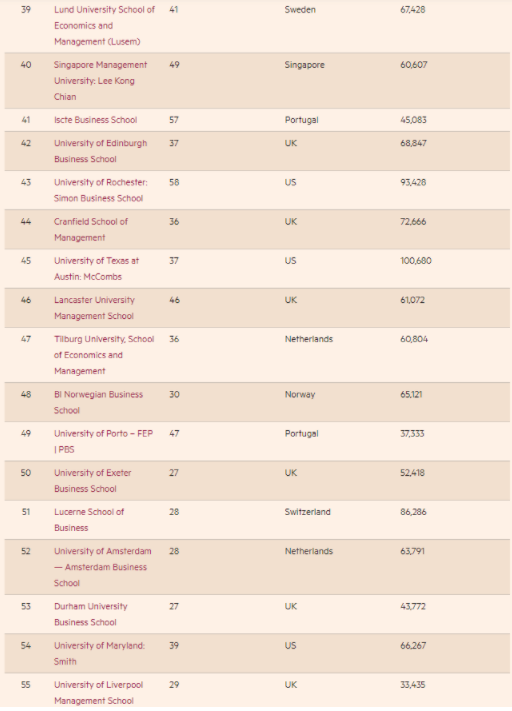Visit University of Texas at Austin: McCombs

(x=96, y=268)
